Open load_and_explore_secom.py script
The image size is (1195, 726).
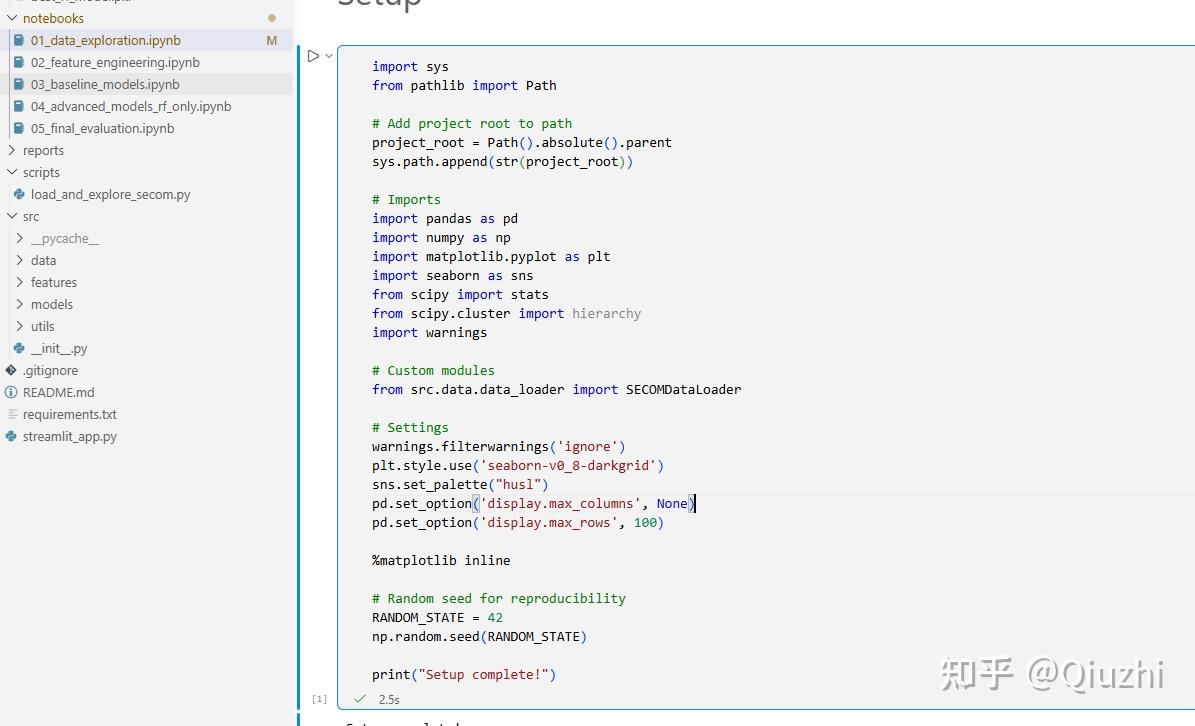pyautogui.click(x=111, y=194)
